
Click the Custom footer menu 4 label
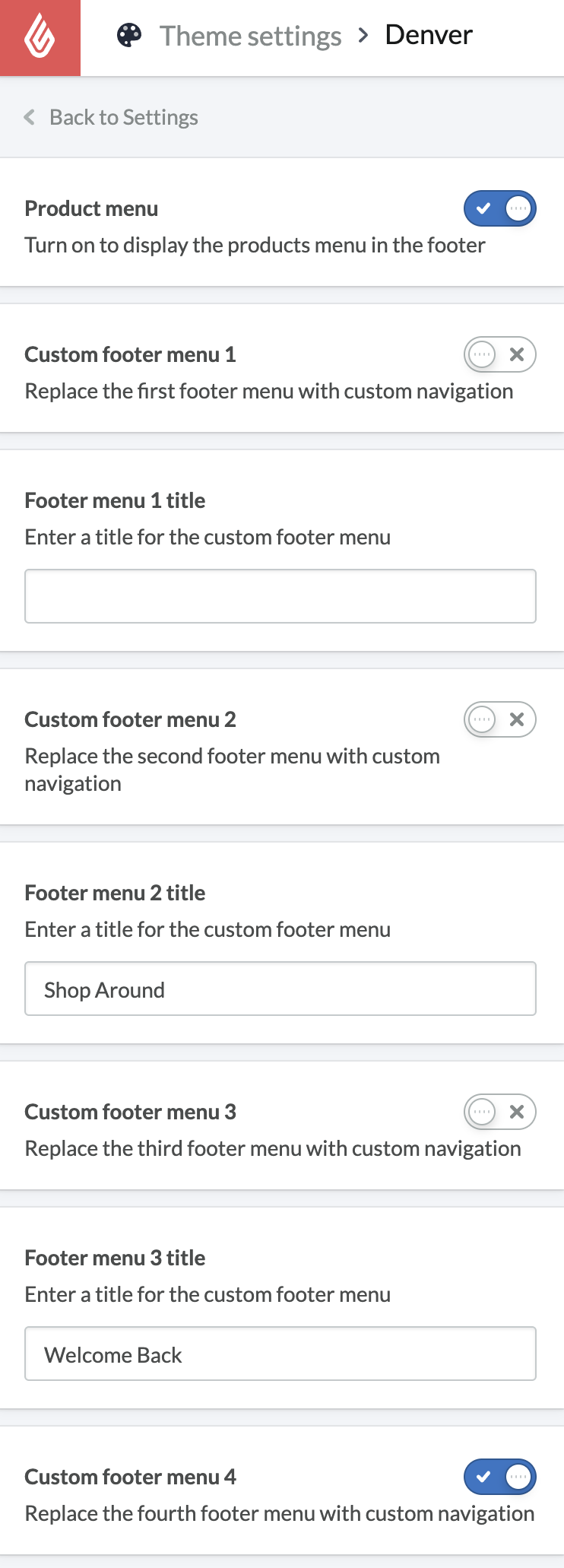pyautogui.click(x=130, y=1477)
